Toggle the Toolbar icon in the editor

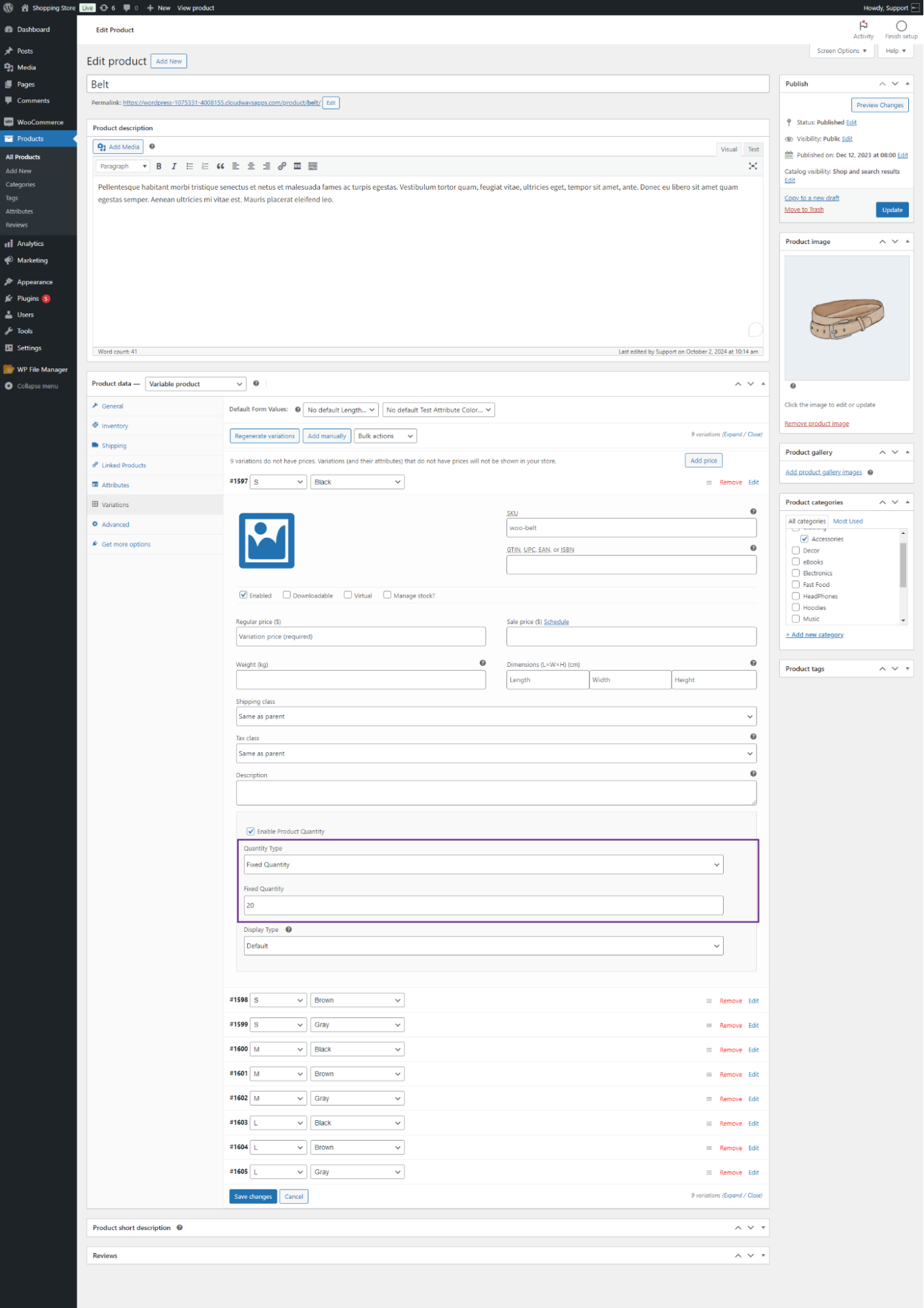tap(313, 166)
